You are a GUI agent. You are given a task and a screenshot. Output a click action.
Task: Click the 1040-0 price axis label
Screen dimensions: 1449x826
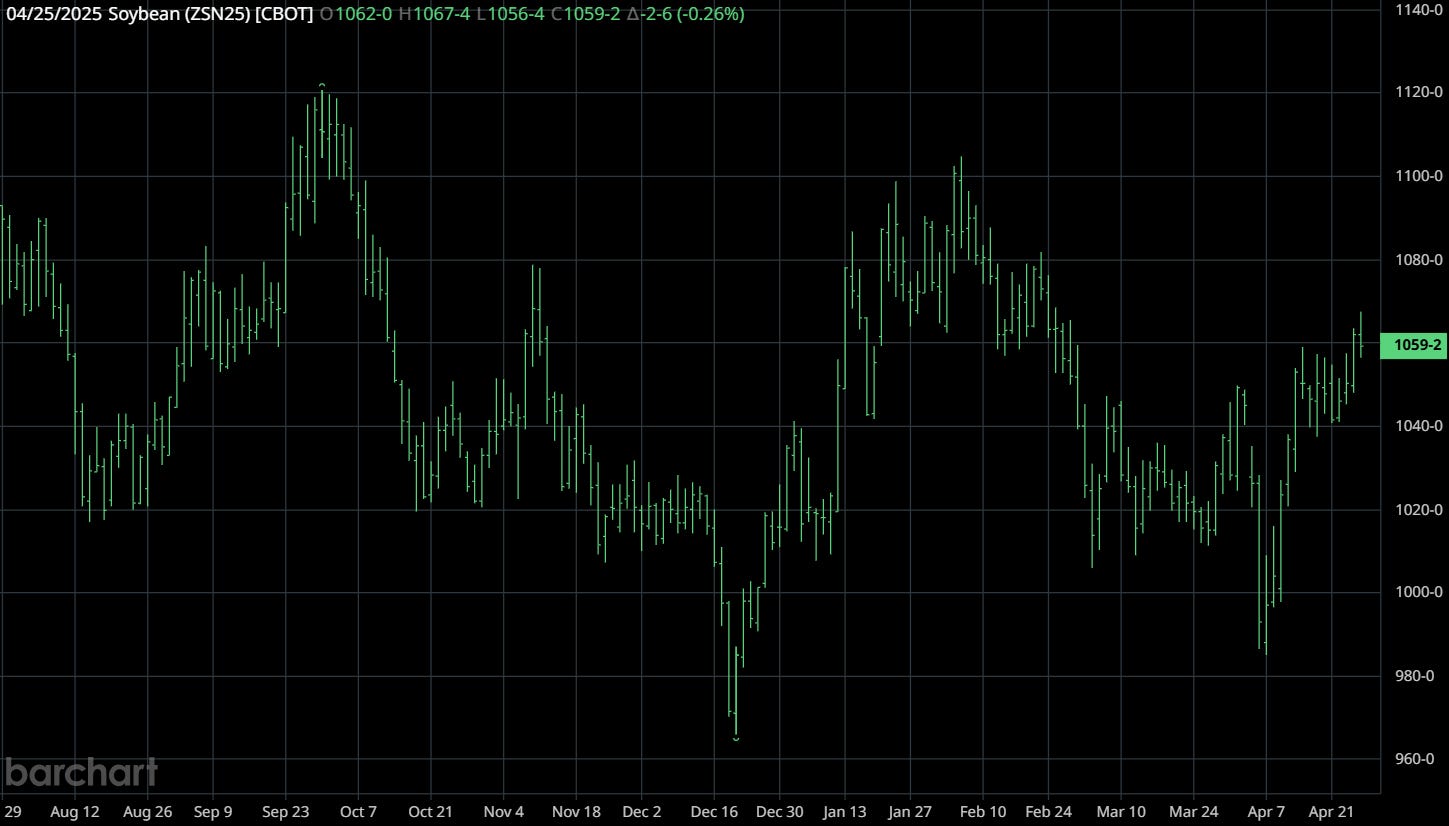point(1418,426)
